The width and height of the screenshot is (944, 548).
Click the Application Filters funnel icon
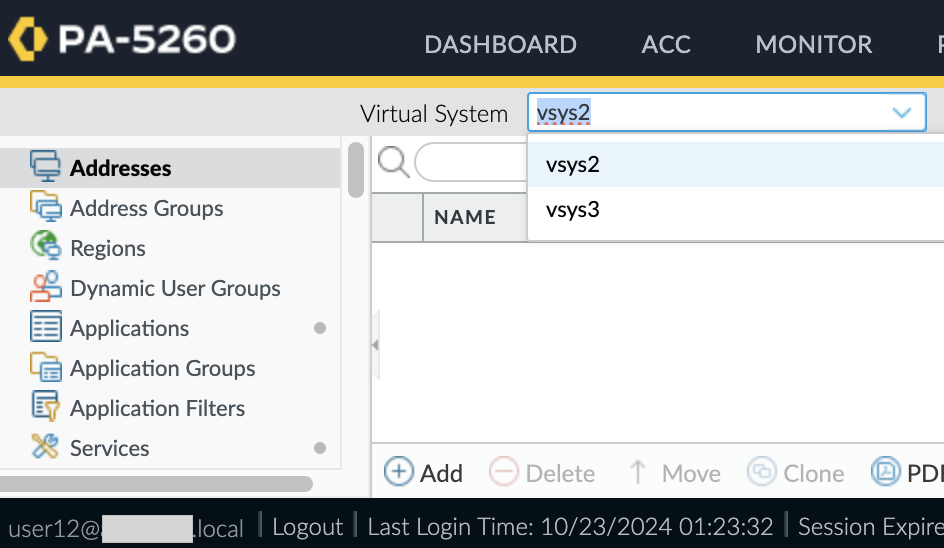pos(45,406)
